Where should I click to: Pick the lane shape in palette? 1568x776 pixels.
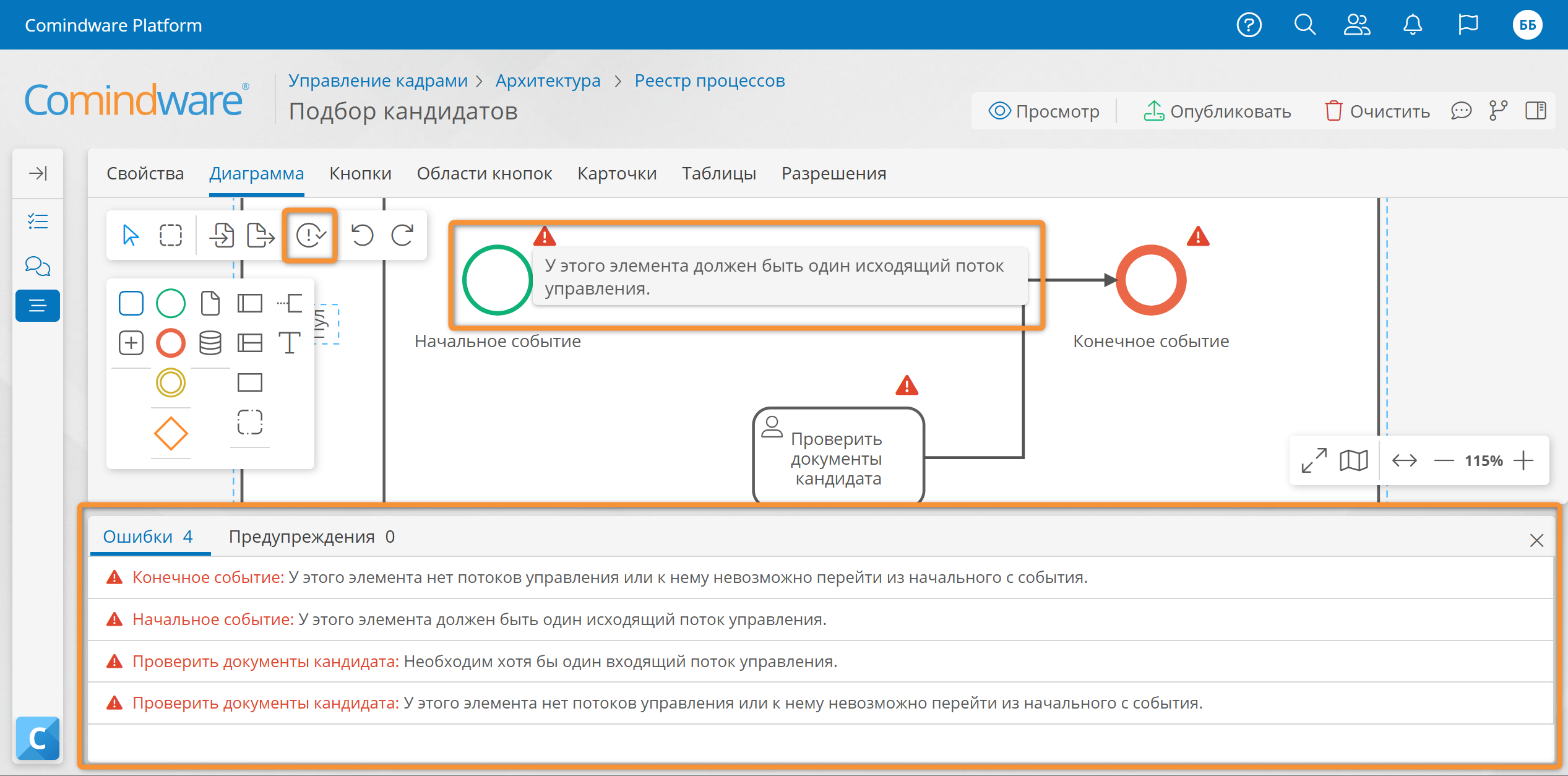(250, 343)
